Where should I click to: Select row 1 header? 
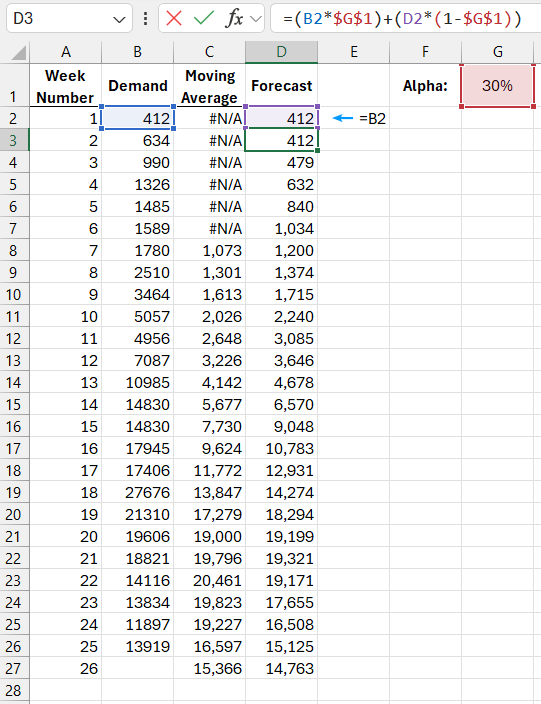pyautogui.click(x=14, y=85)
